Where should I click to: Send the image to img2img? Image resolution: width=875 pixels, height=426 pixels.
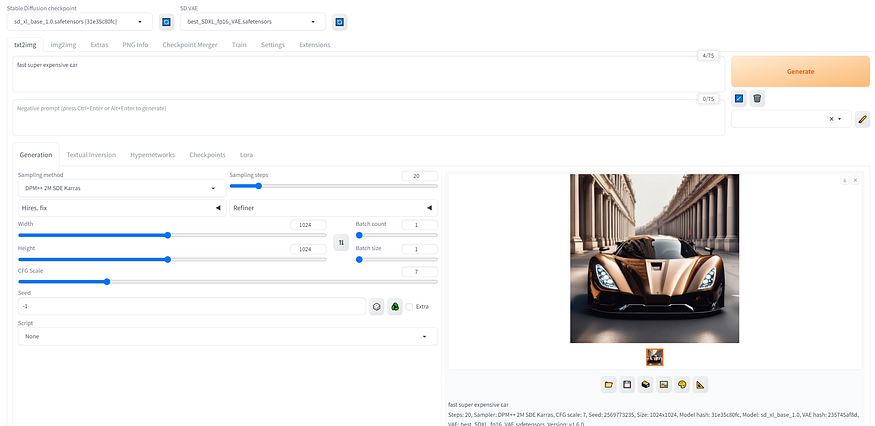coord(664,385)
